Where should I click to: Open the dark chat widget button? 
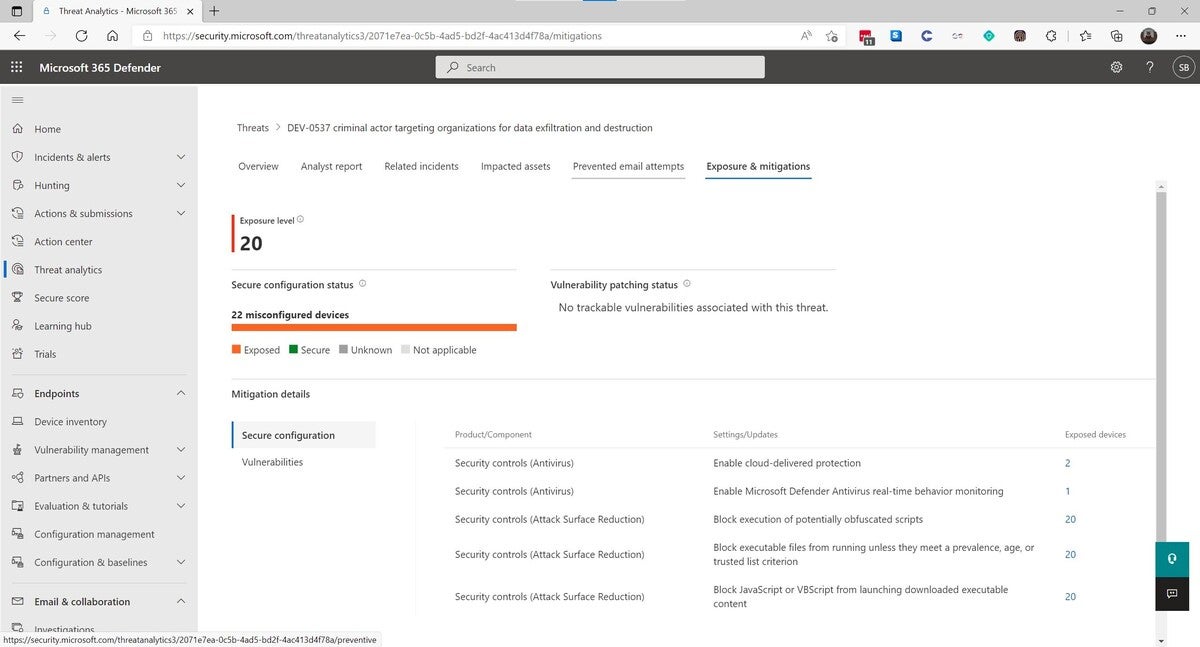(x=1172, y=593)
